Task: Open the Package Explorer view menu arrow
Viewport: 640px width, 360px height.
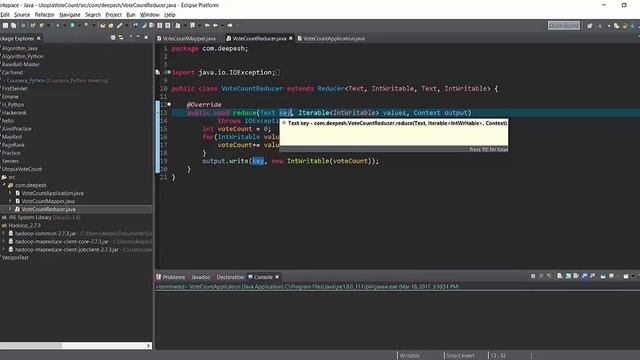Action: [131, 37]
